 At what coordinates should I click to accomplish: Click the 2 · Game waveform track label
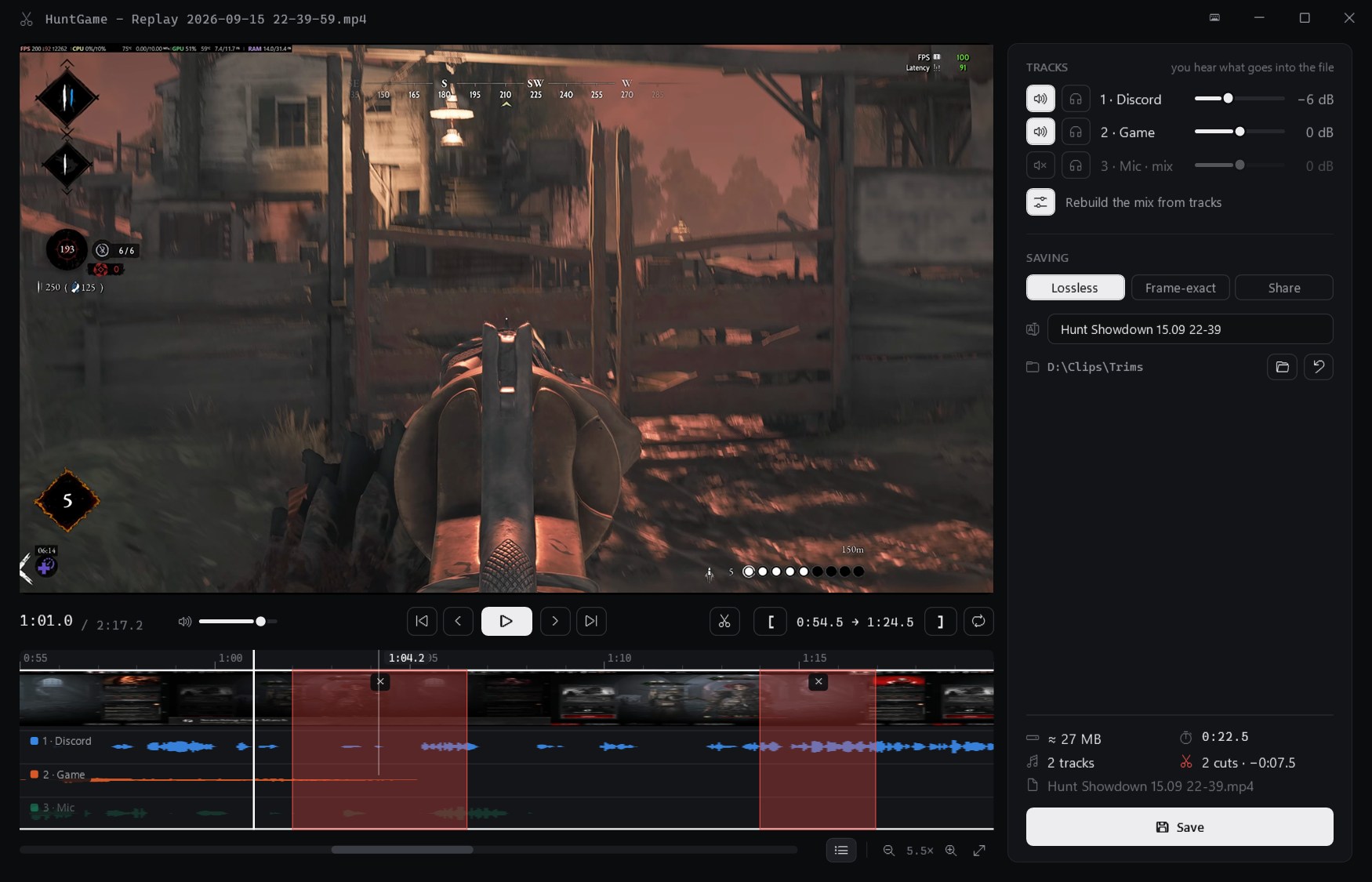point(57,775)
